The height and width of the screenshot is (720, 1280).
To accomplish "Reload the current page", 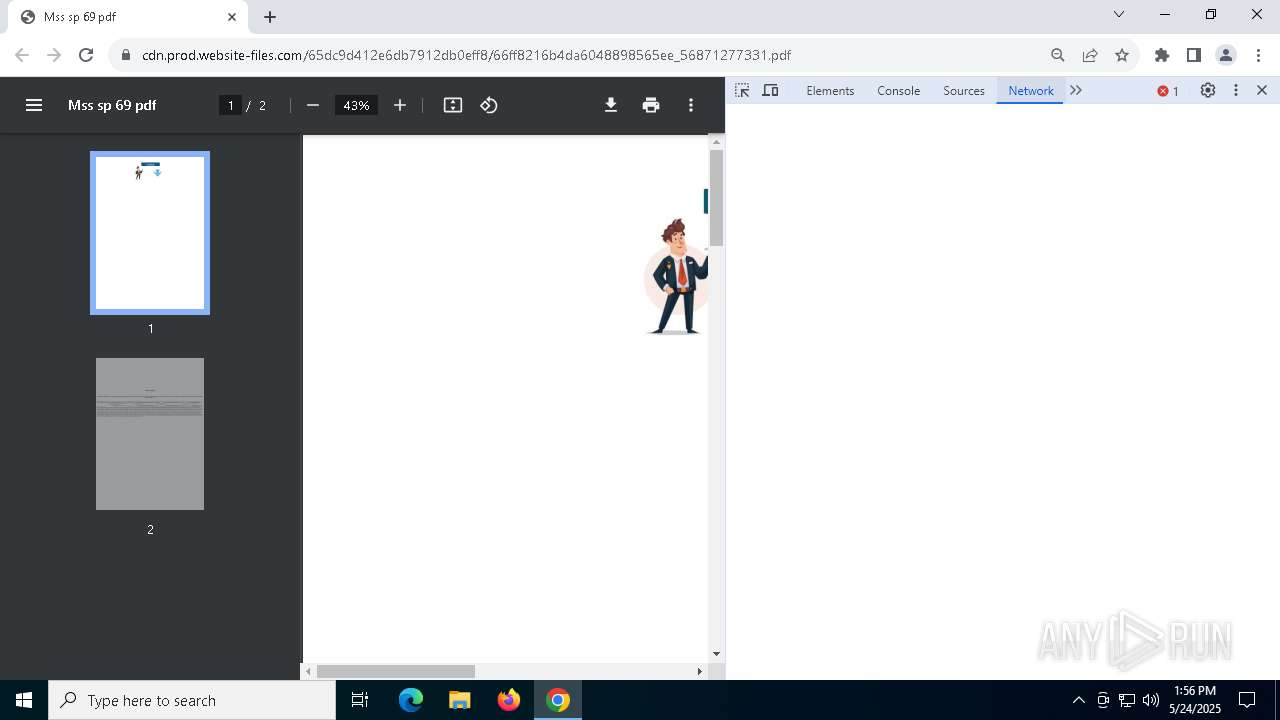I will [x=86, y=55].
